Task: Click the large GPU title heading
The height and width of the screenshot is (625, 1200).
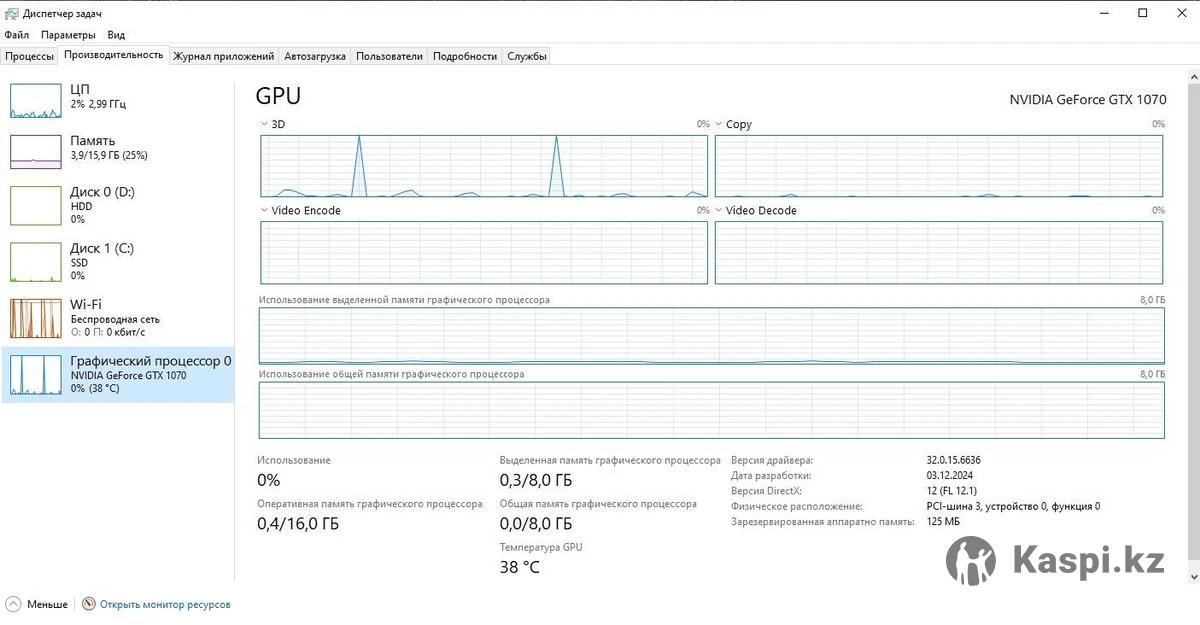Action: point(278,96)
